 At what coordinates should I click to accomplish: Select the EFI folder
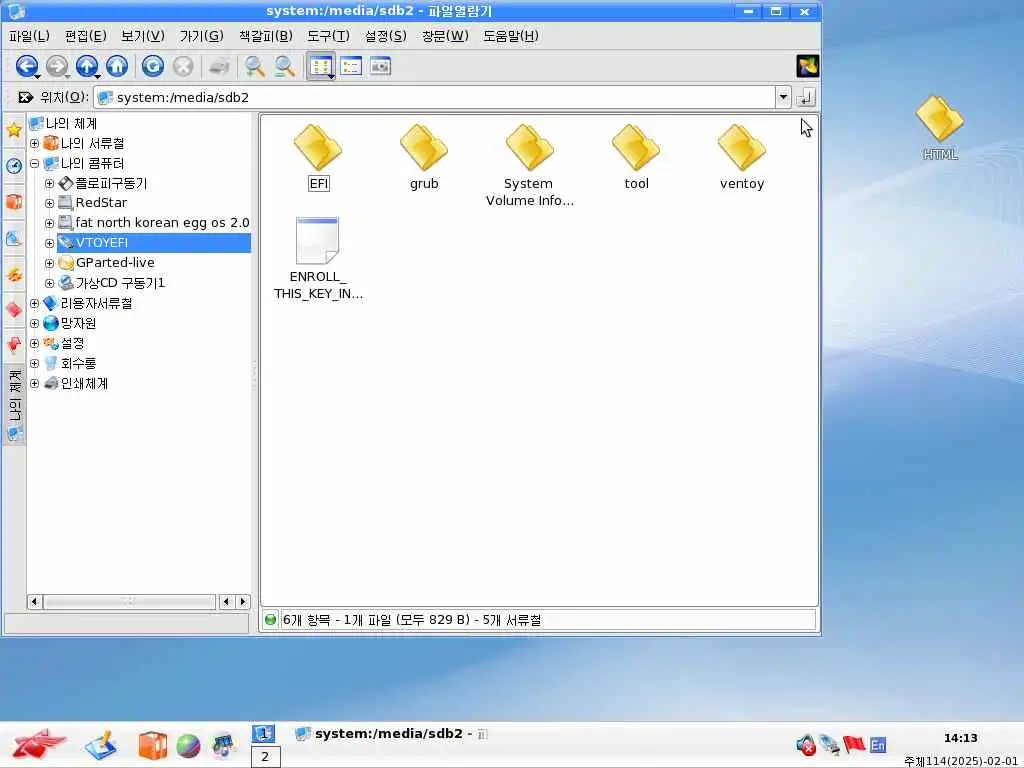pyautogui.click(x=318, y=157)
